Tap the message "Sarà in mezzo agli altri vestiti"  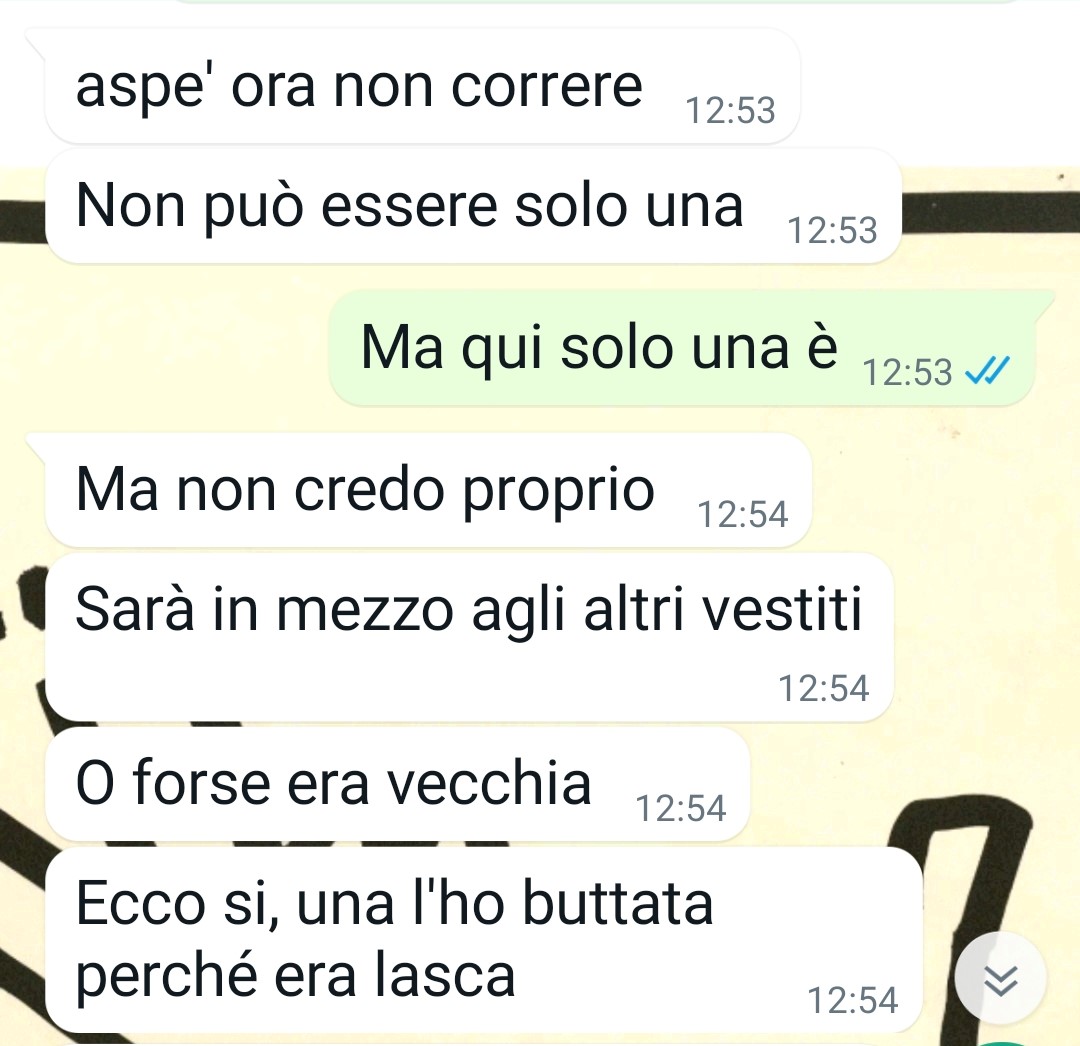[x=469, y=637]
